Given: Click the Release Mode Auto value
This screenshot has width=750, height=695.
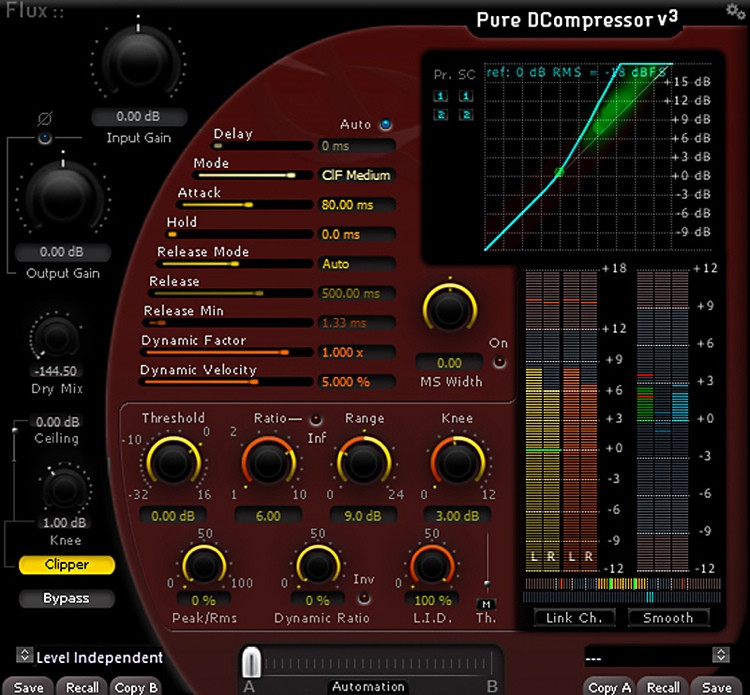Looking at the screenshot, I should [x=357, y=264].
